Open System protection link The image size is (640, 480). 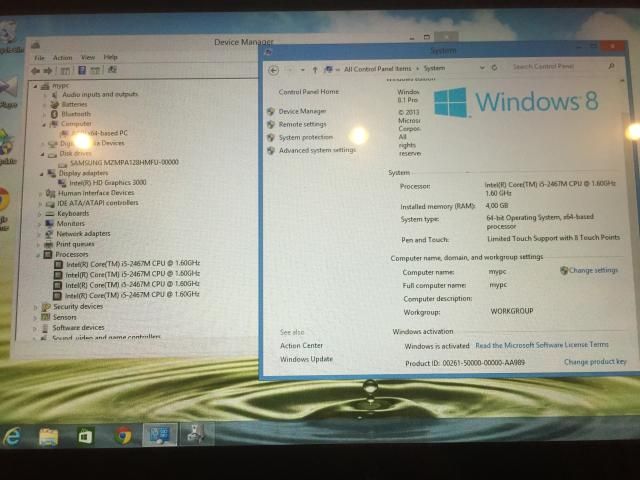pos(306,138)
